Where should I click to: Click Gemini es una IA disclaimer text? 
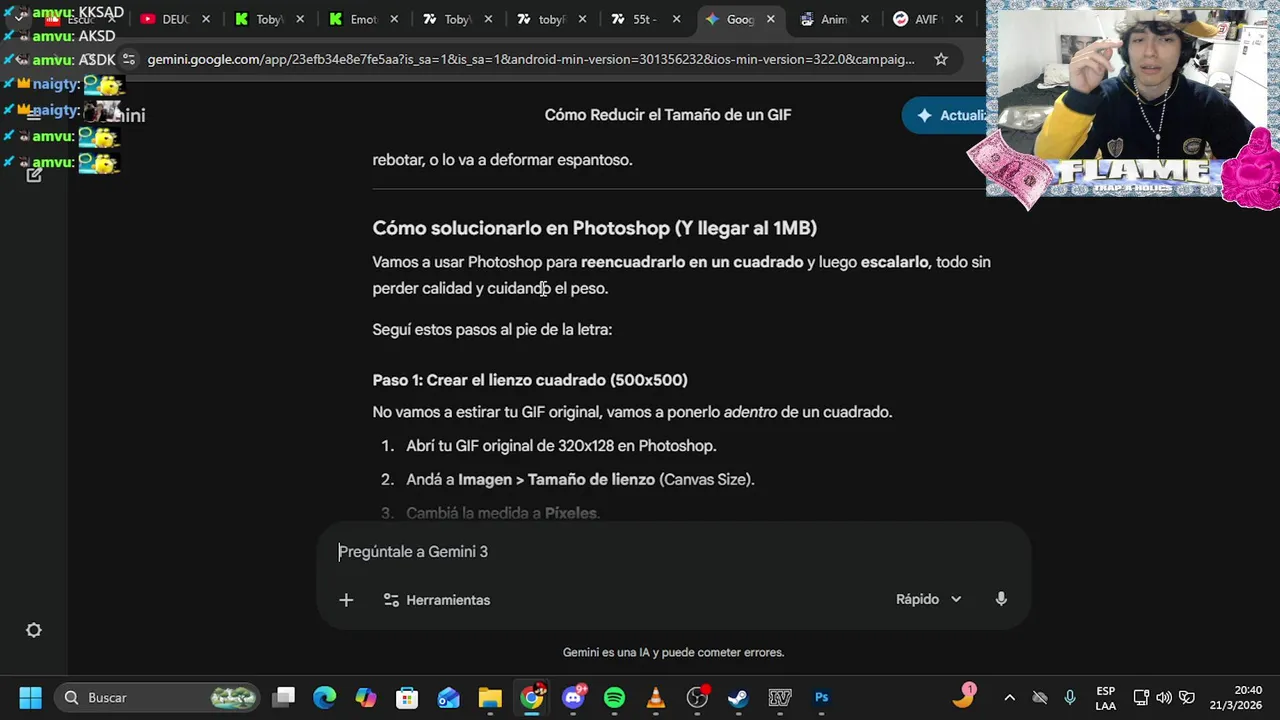(x=673, y=652)
